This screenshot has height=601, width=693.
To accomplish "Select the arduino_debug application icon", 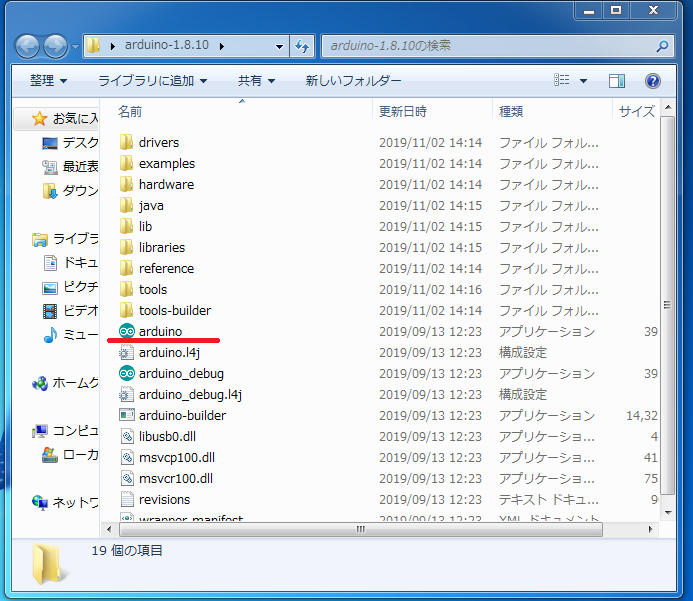I will coord(126,373).
